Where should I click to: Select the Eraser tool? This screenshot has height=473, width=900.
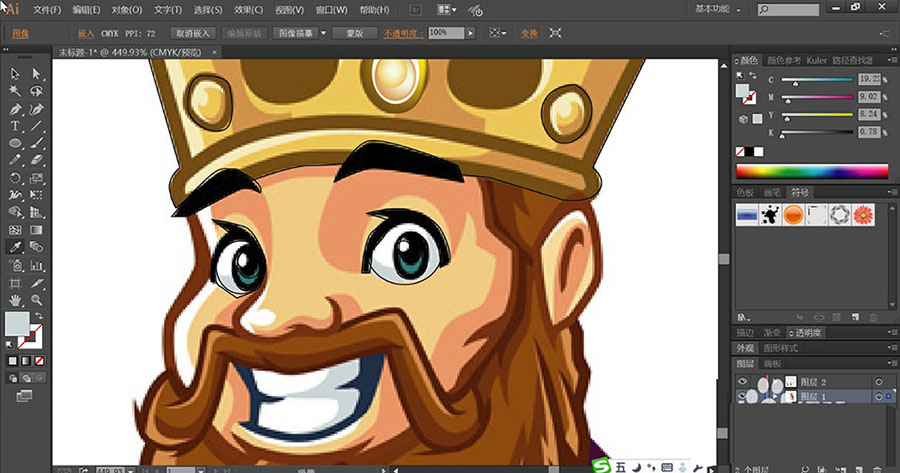pyautogui.click(x=36, y=160)
